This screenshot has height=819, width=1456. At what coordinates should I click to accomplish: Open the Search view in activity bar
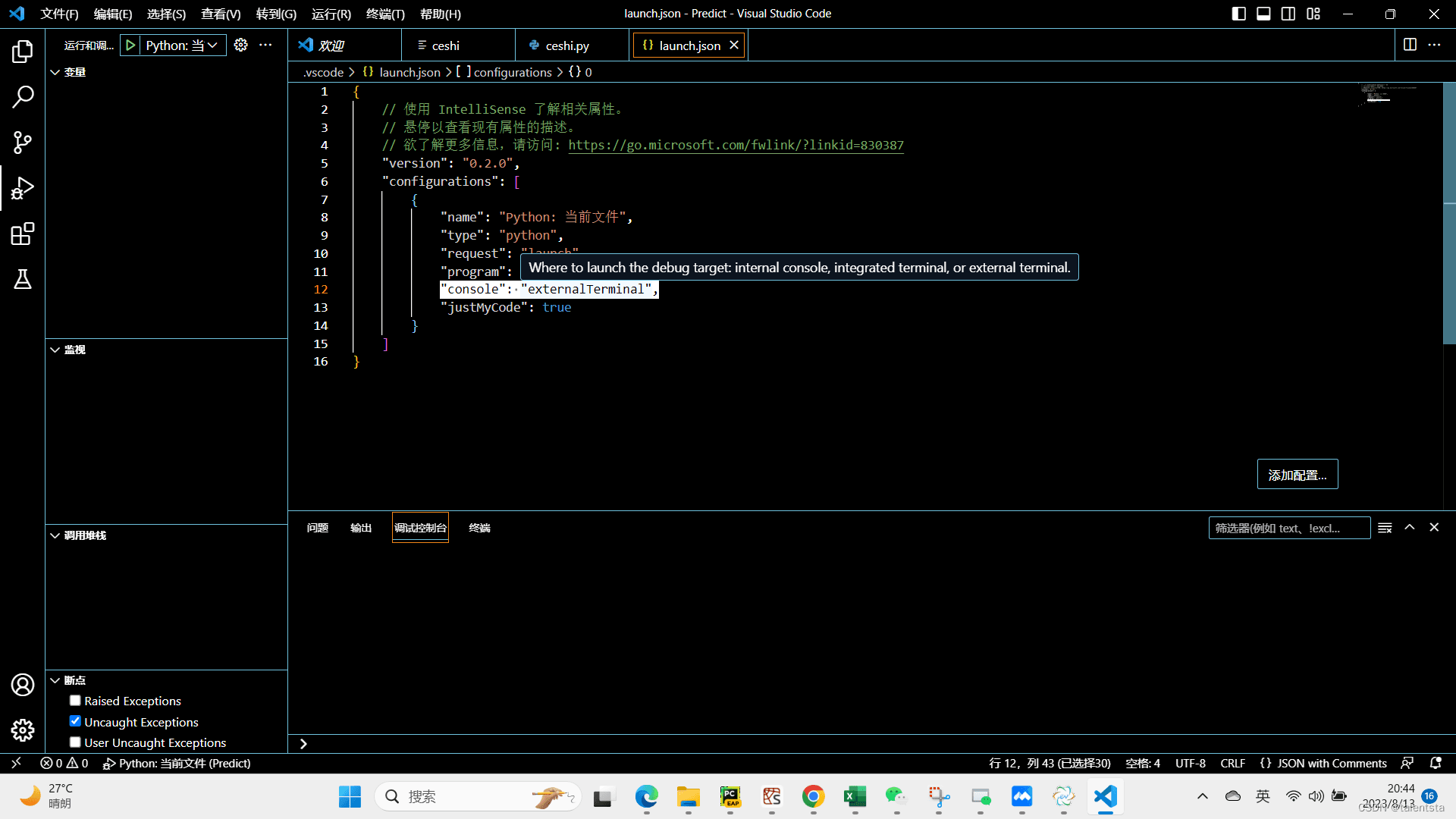click(x=23, y=97)
